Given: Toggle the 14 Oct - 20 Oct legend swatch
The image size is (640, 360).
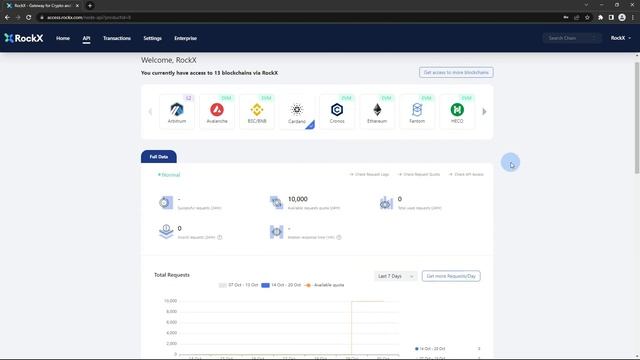Looking at the screenshot, I should (265, 285).
